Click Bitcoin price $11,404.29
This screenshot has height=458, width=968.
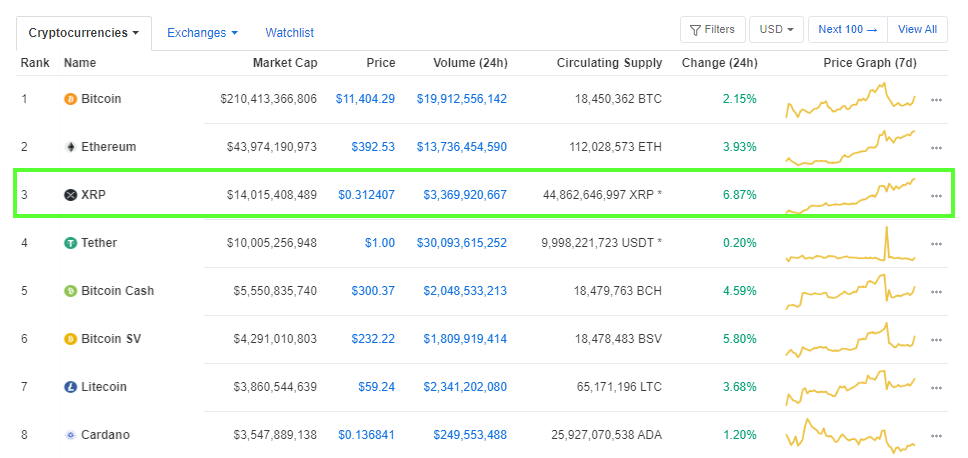pos(365,99)
